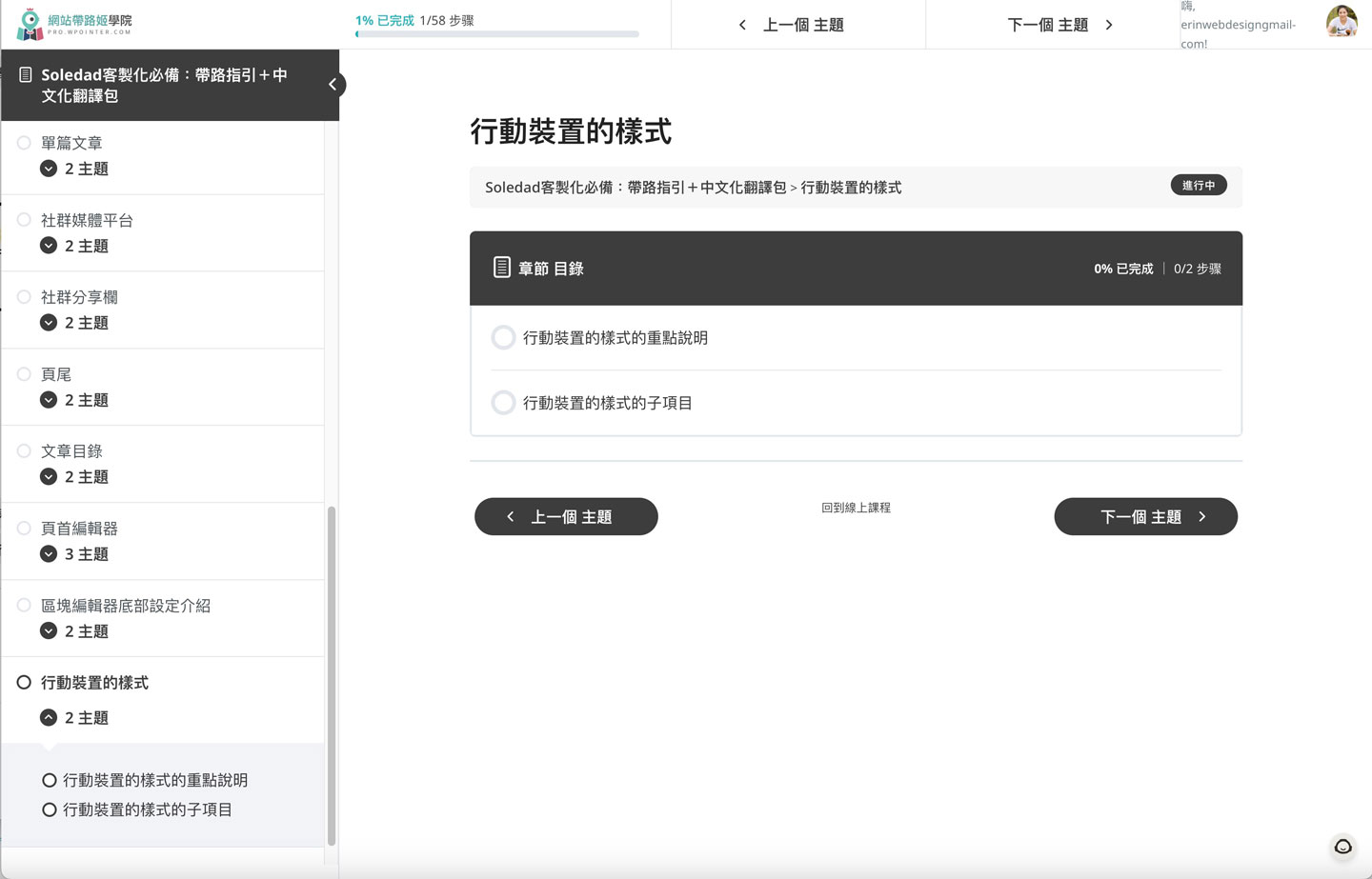The image size is (1372, 879).
Task: Click the course document icon in sidebar header
Action: (x=26, y=74)
